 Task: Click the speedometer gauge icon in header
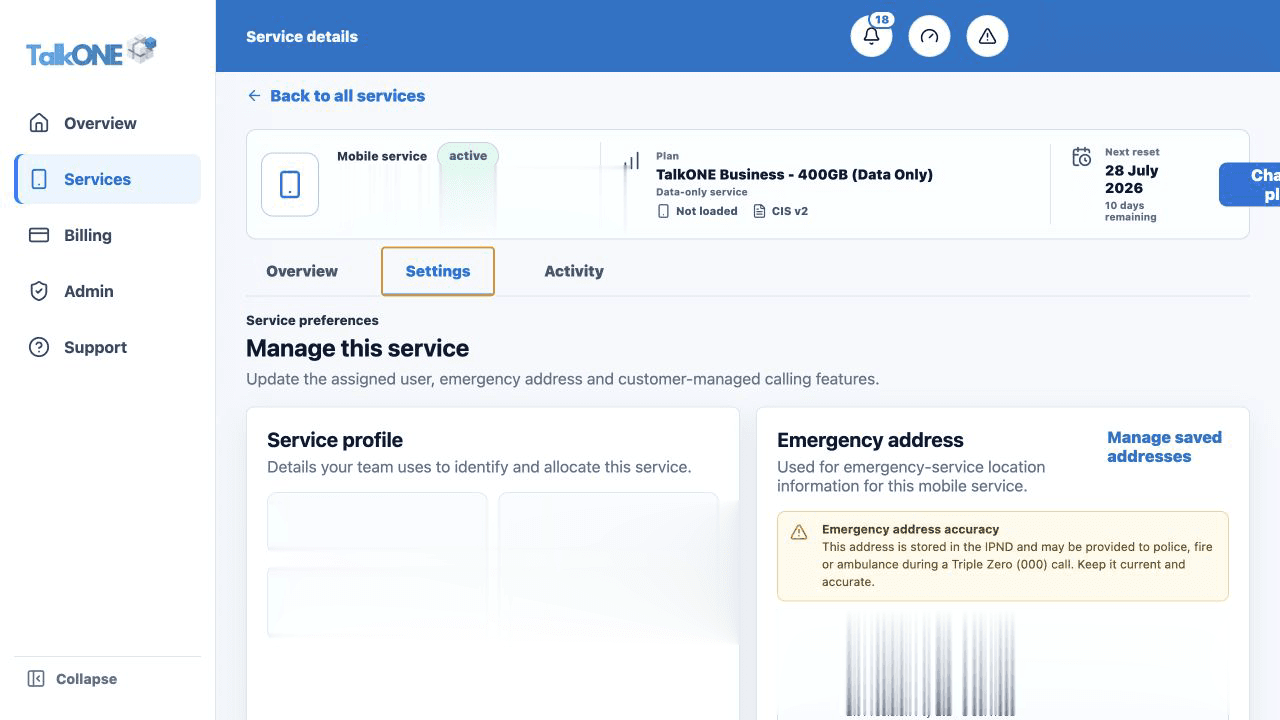(929, 36)
